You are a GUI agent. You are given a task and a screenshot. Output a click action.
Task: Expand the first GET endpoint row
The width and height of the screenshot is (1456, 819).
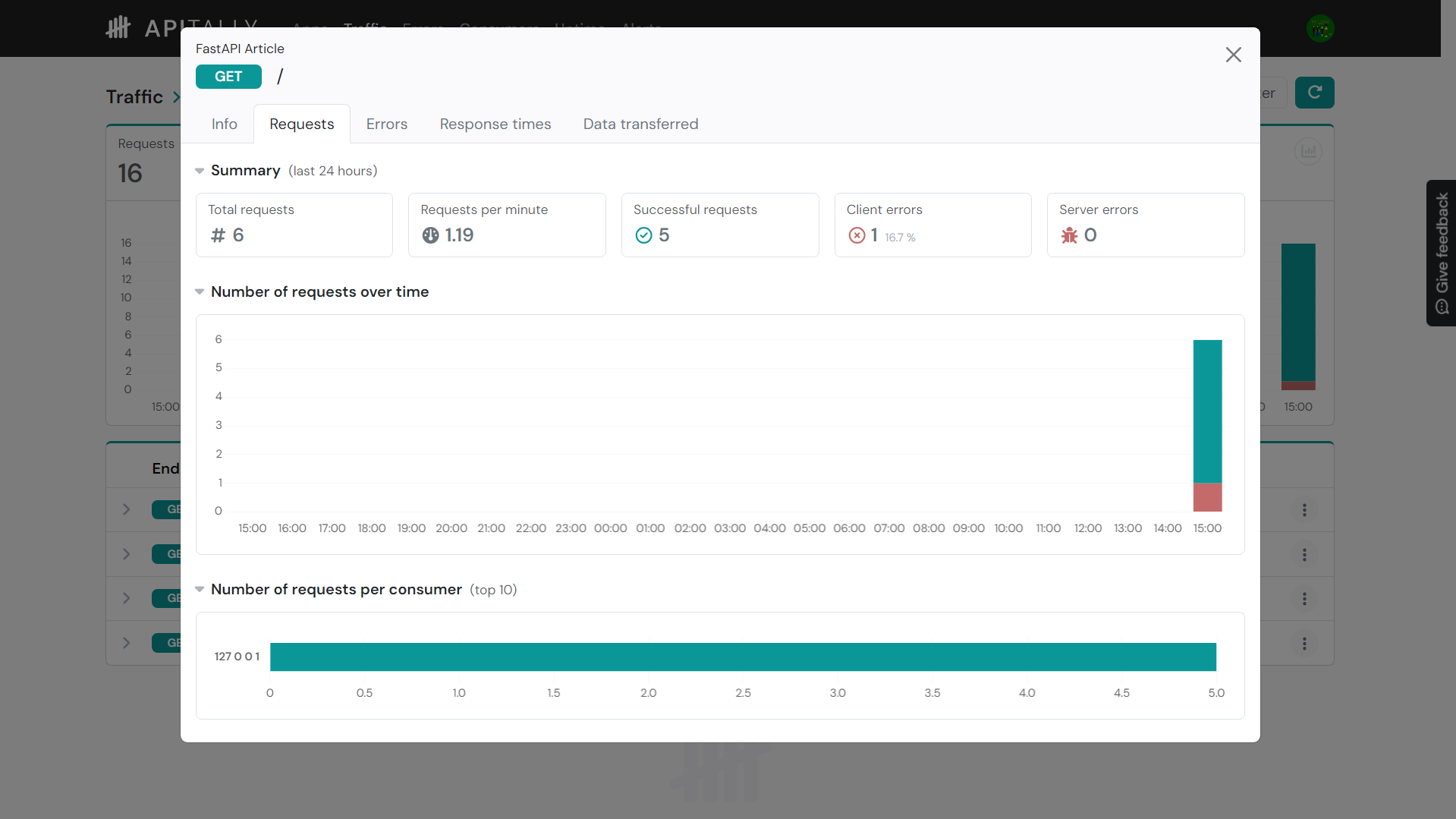(x=126, y=510)
